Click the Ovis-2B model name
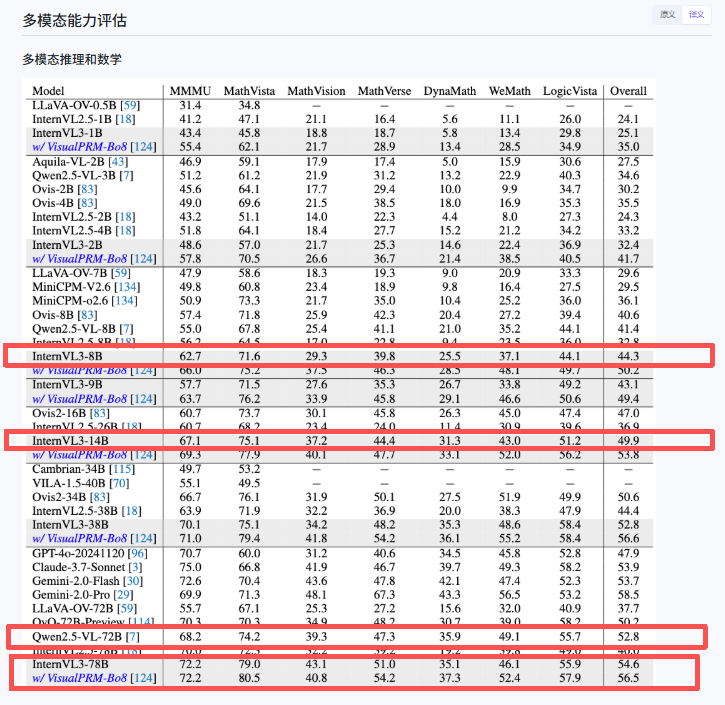The image size is (725, 705). coord(53,190)
